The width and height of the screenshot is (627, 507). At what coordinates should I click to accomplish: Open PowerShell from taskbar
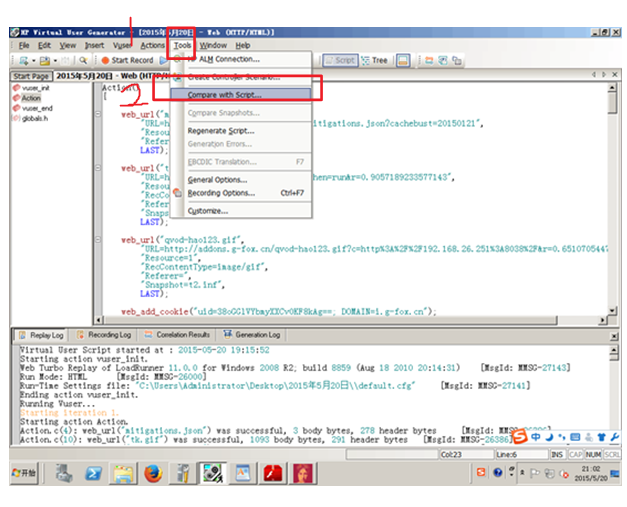click(x=94, y=473)
